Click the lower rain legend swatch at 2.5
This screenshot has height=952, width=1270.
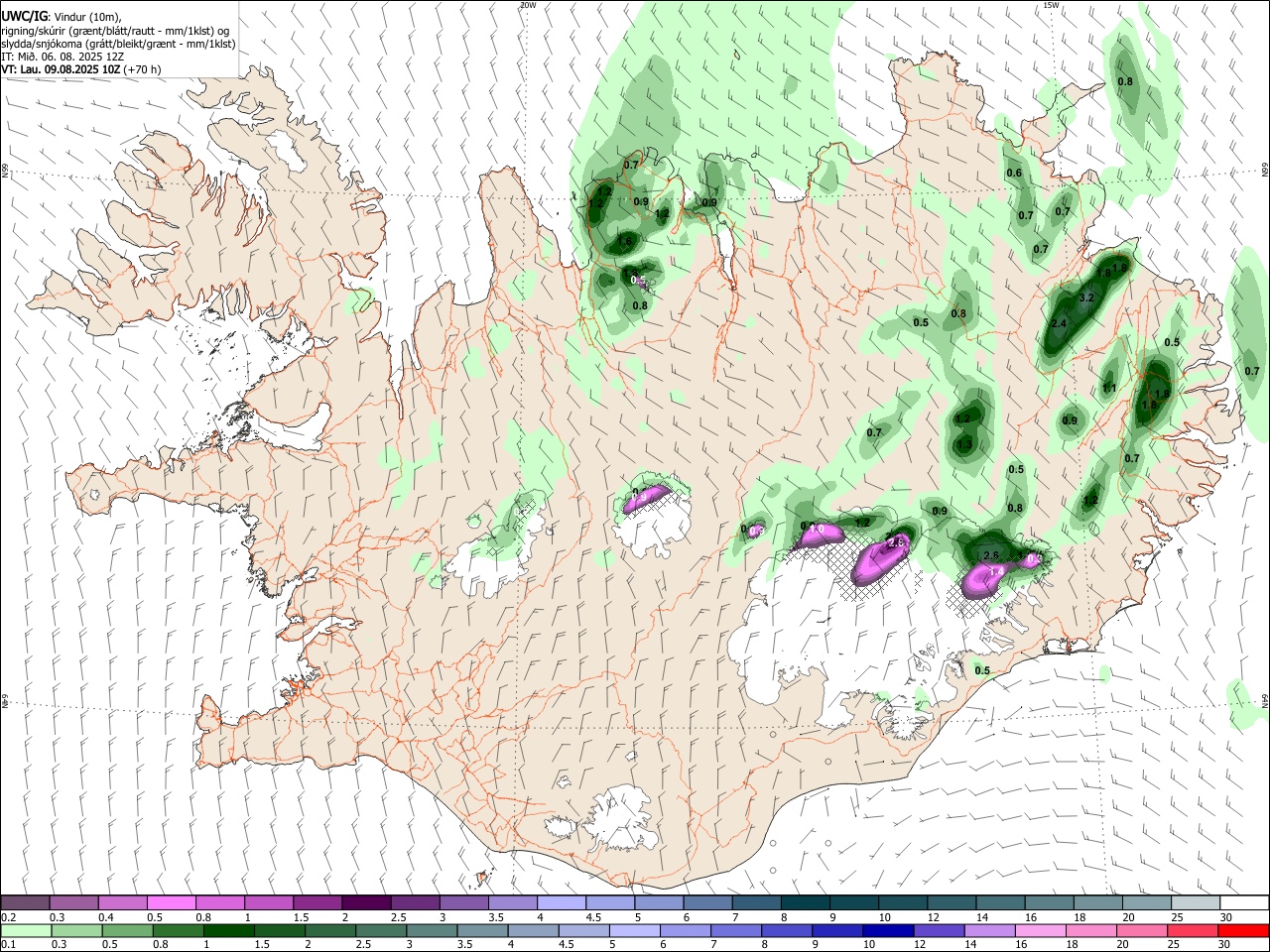pyautogui.click(x=381, y=930)
